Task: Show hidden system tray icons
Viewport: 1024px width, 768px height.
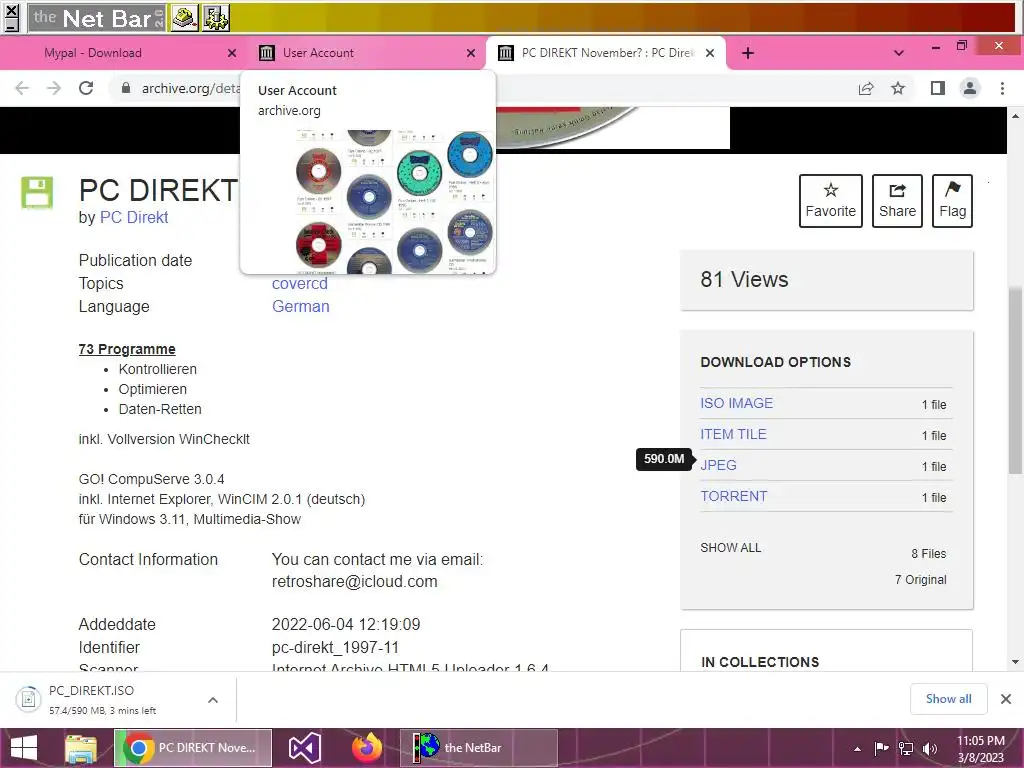Action: click(857, 749)
